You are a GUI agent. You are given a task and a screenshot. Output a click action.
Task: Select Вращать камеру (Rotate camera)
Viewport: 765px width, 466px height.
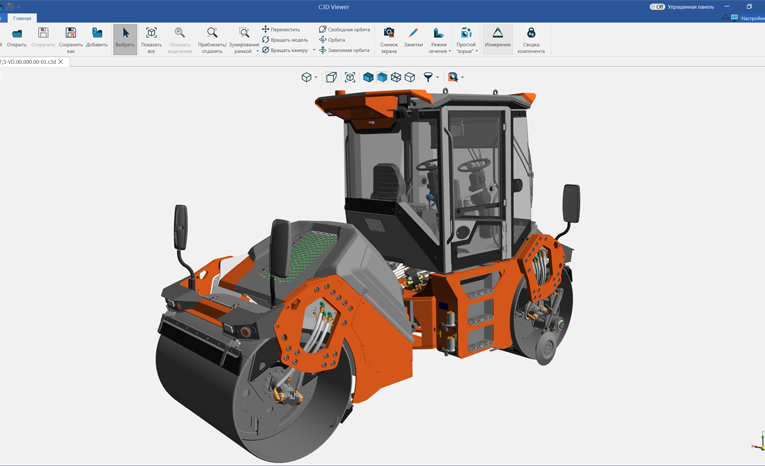click(x=285, y=50)
